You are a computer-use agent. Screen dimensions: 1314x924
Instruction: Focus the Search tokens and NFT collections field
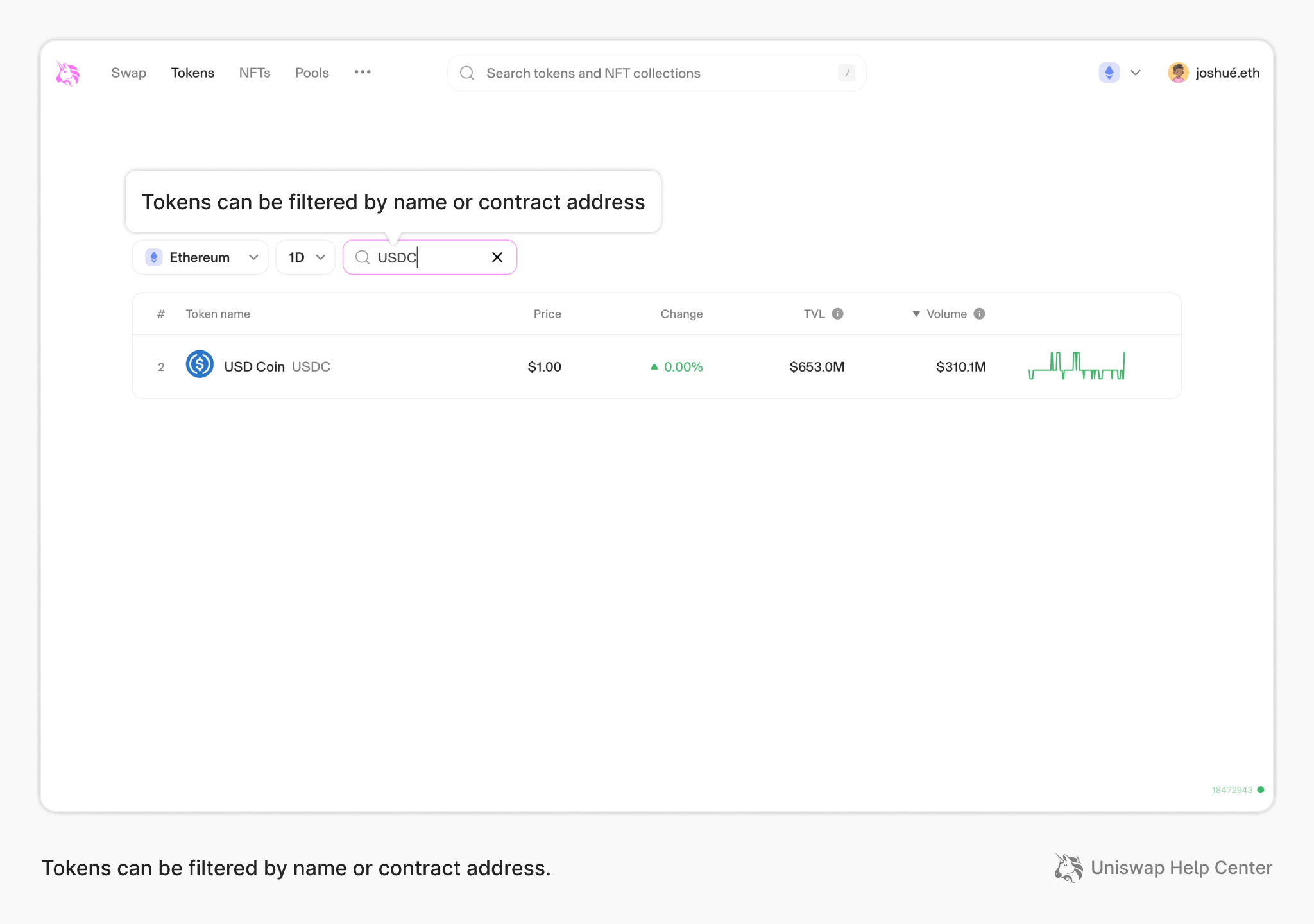pos(656,73)
